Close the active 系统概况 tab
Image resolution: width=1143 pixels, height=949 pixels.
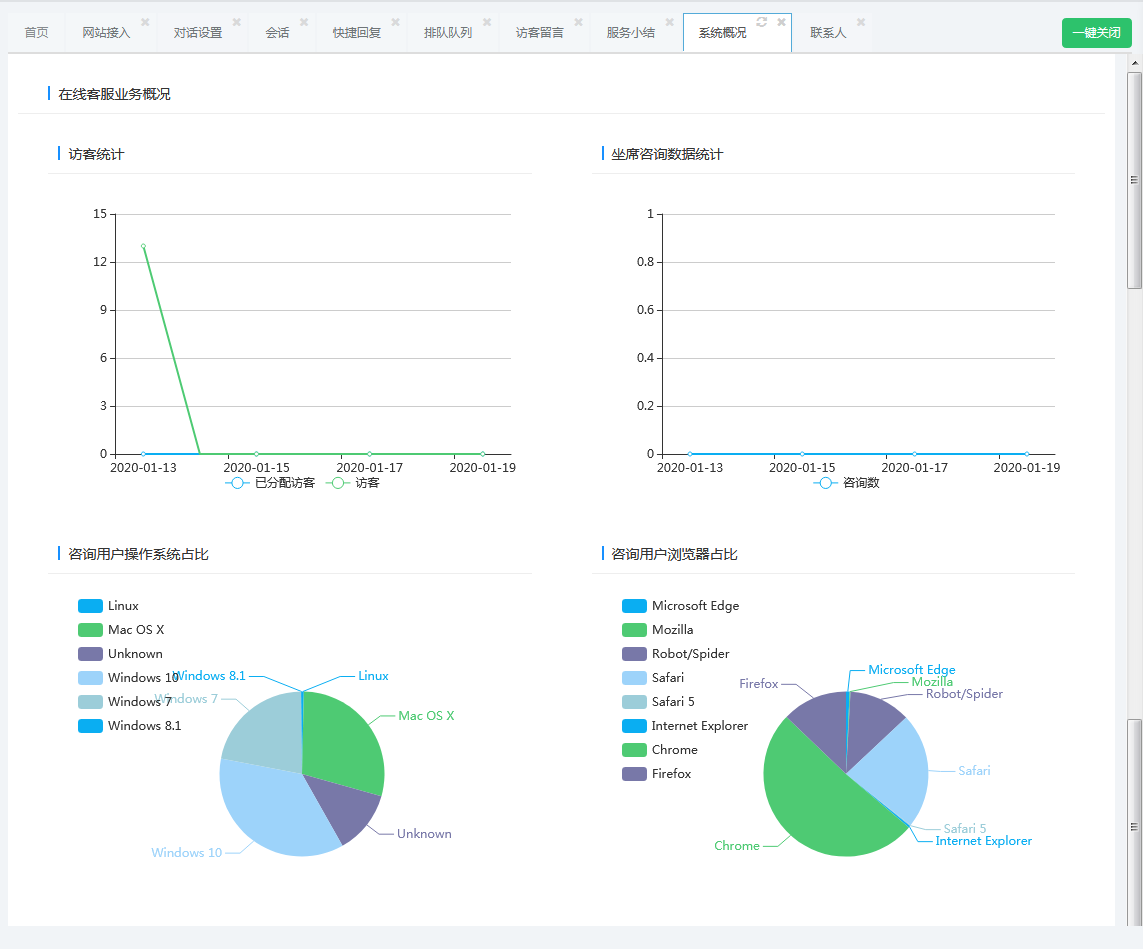(x=781, y=22)
